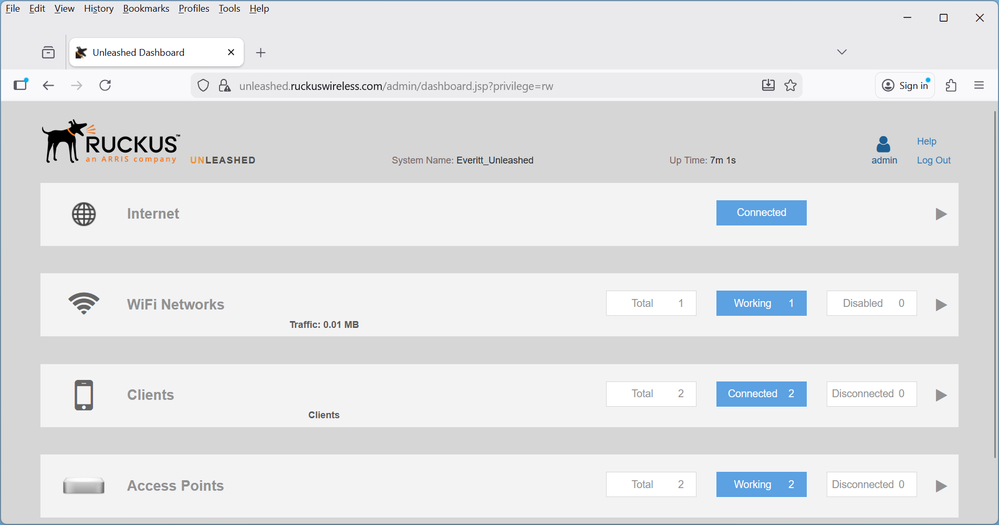
Task: Go back with the browser back arrow
Action: pyautogui.click(x=48, y=85)
